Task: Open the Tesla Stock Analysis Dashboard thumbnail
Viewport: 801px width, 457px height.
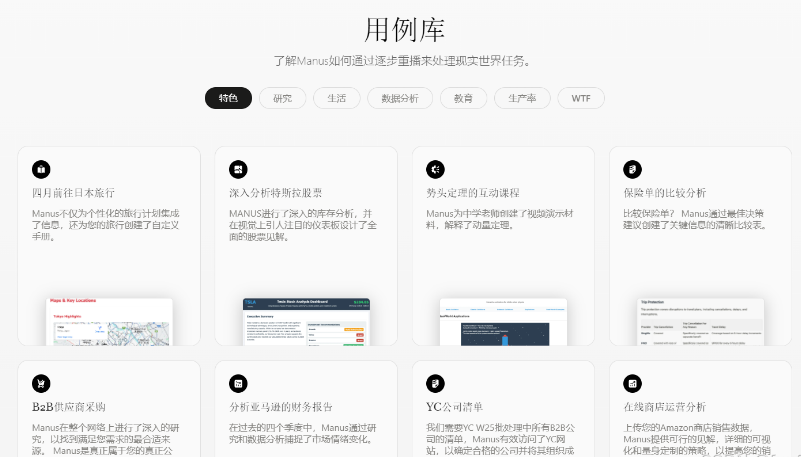Action: click(x=306, y=322)
